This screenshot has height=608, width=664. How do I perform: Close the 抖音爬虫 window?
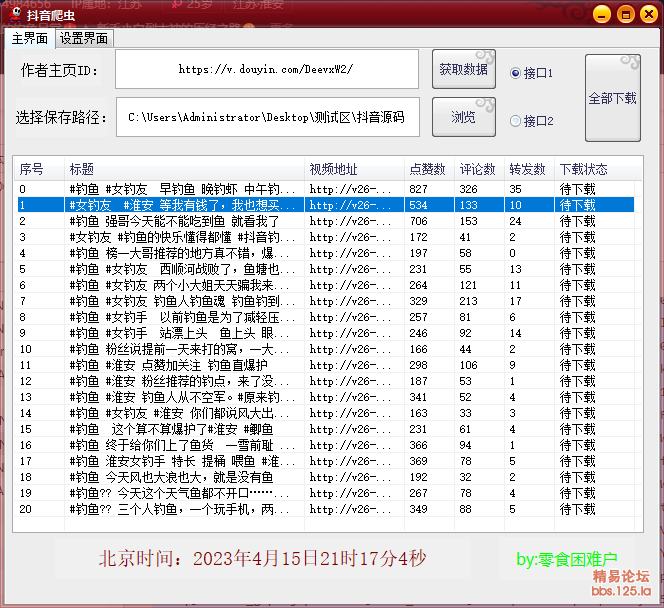pyautogui.click(x=648, y=14)
